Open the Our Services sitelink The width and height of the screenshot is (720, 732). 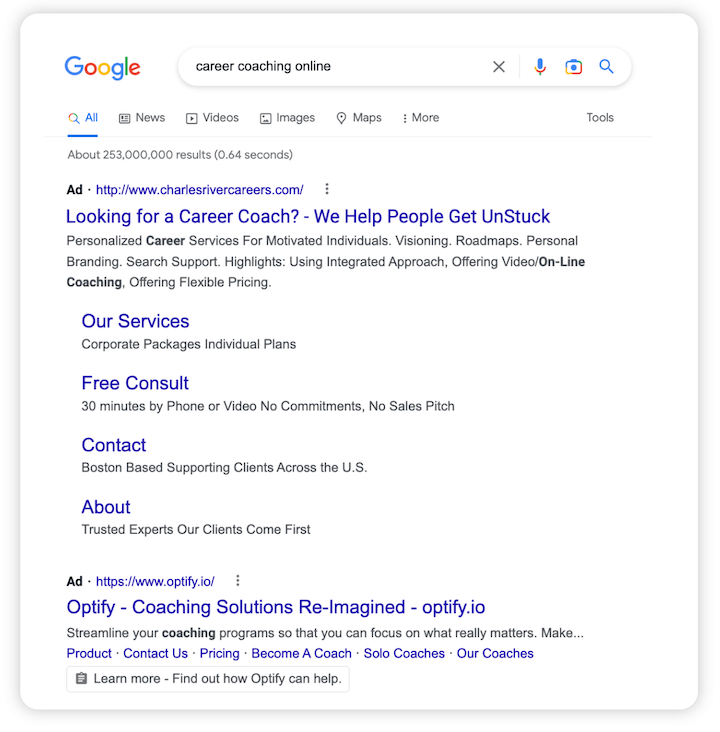(x=135, y=321)
